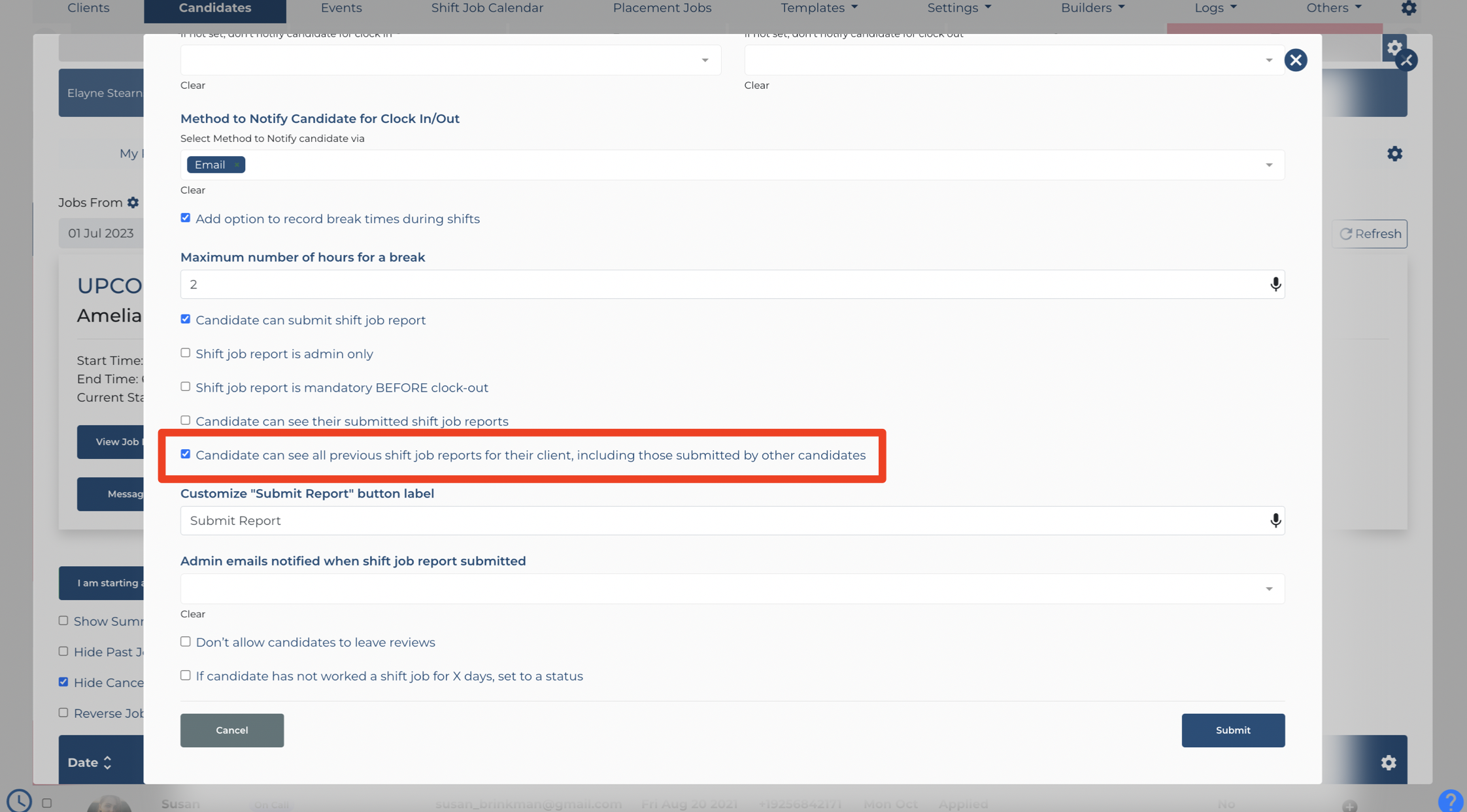
Task: Expand the notify method dropdown arrow
Action: [x=1268, y=165]
